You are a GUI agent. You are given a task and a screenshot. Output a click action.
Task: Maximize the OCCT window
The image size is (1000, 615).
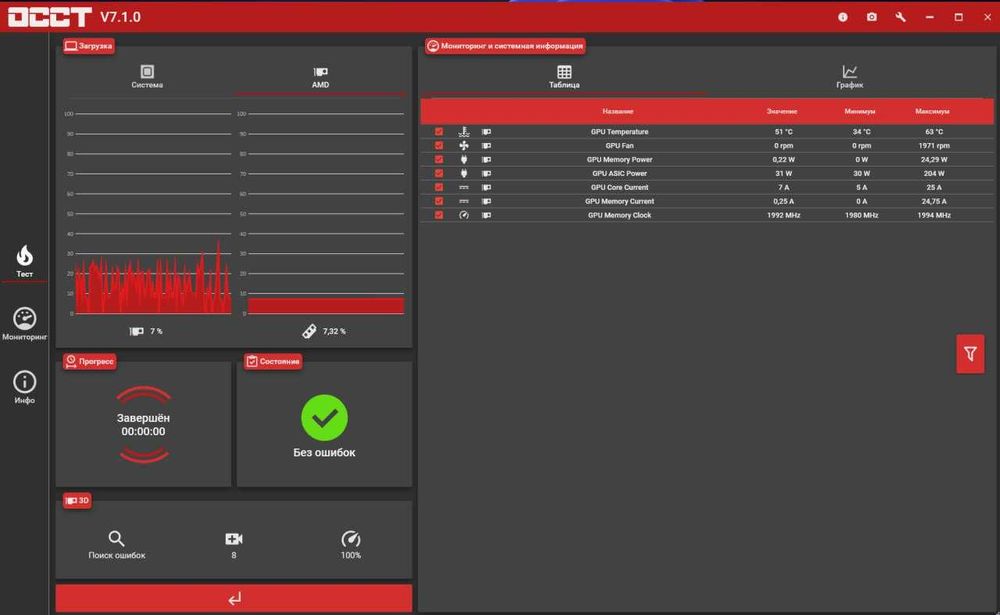coord(958,17)
